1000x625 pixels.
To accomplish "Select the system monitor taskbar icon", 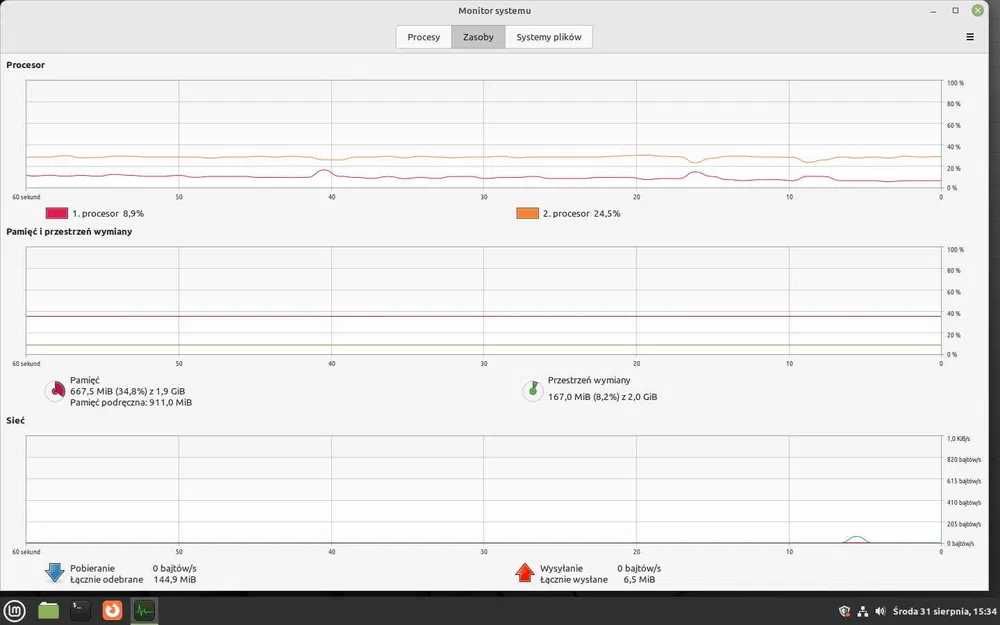I will [144, 610].
